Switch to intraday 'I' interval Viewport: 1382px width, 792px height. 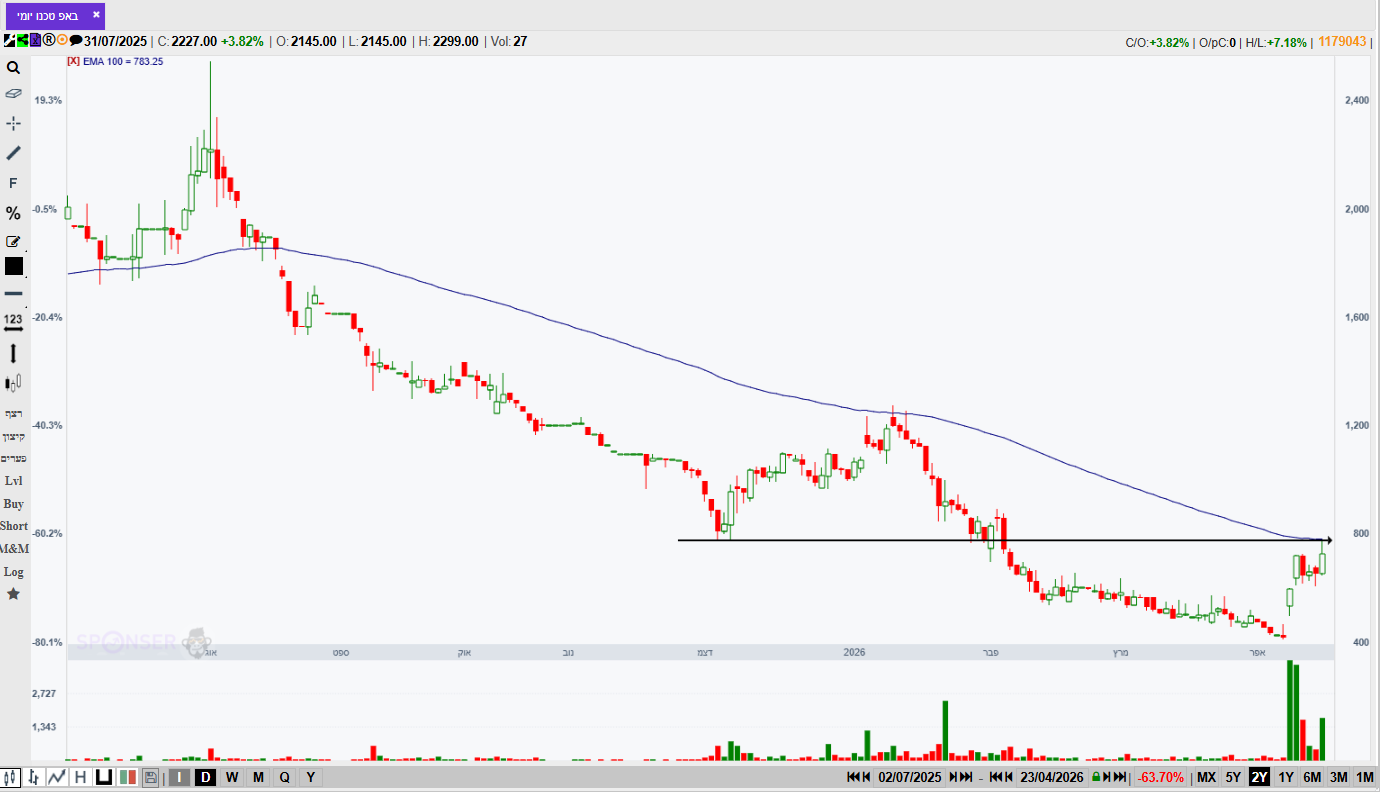179,777
